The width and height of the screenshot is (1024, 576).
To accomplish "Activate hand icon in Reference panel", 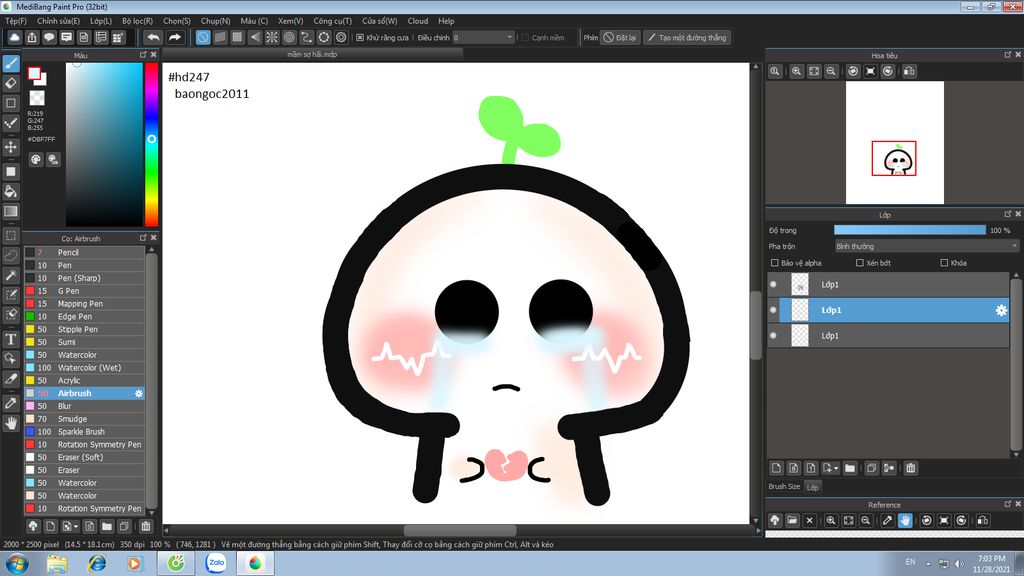I will point(904,520).
